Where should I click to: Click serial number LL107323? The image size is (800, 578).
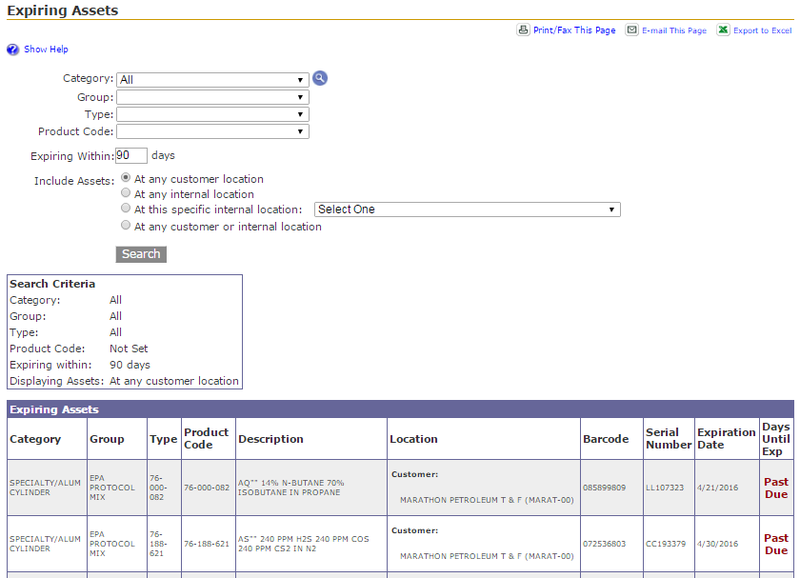tap(665, 488)
